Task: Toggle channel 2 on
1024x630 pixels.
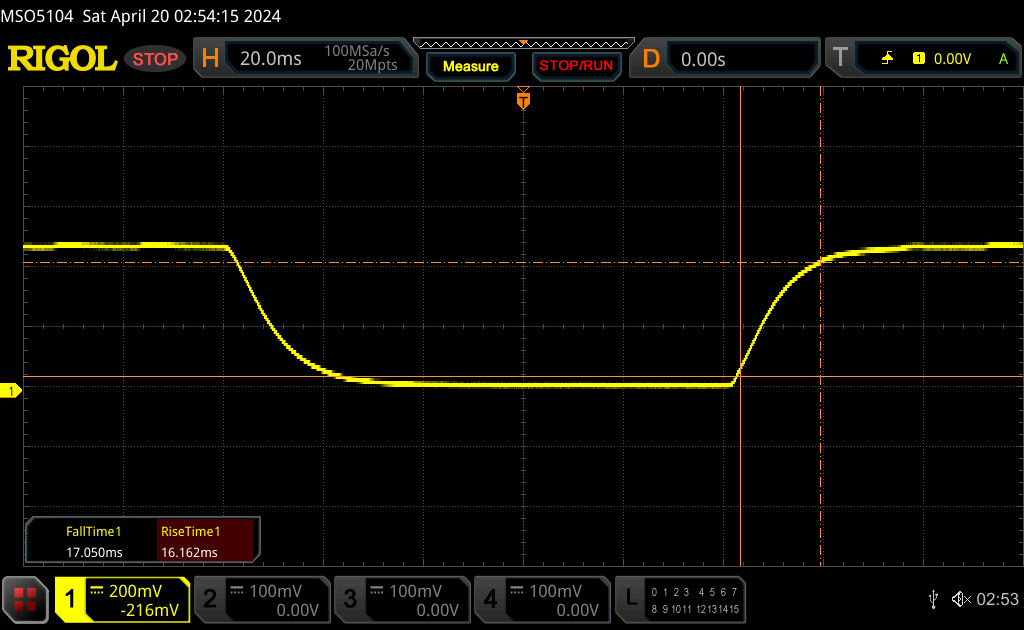Action: 261,599
